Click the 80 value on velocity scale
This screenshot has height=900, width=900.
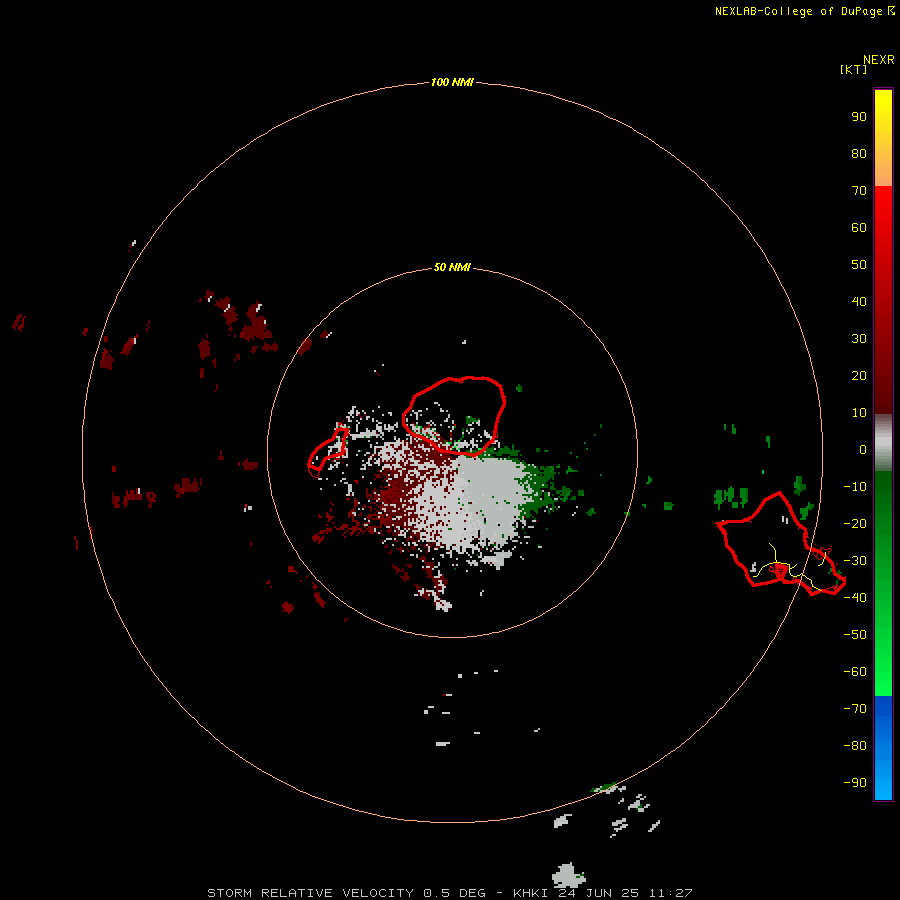859,153
